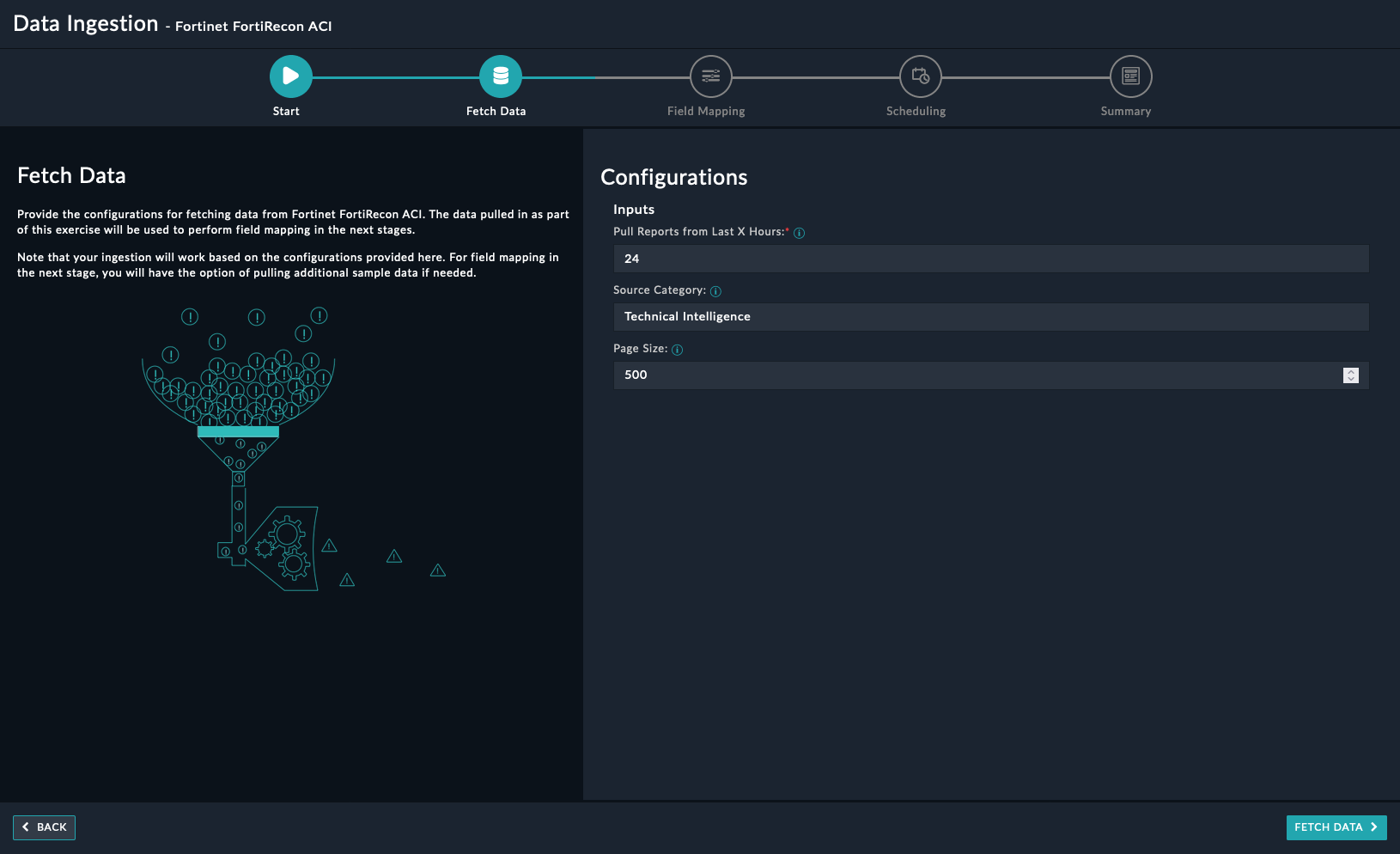Click the FETCH DATA button
The image size is (1400, 854).
coord(1336,827)
